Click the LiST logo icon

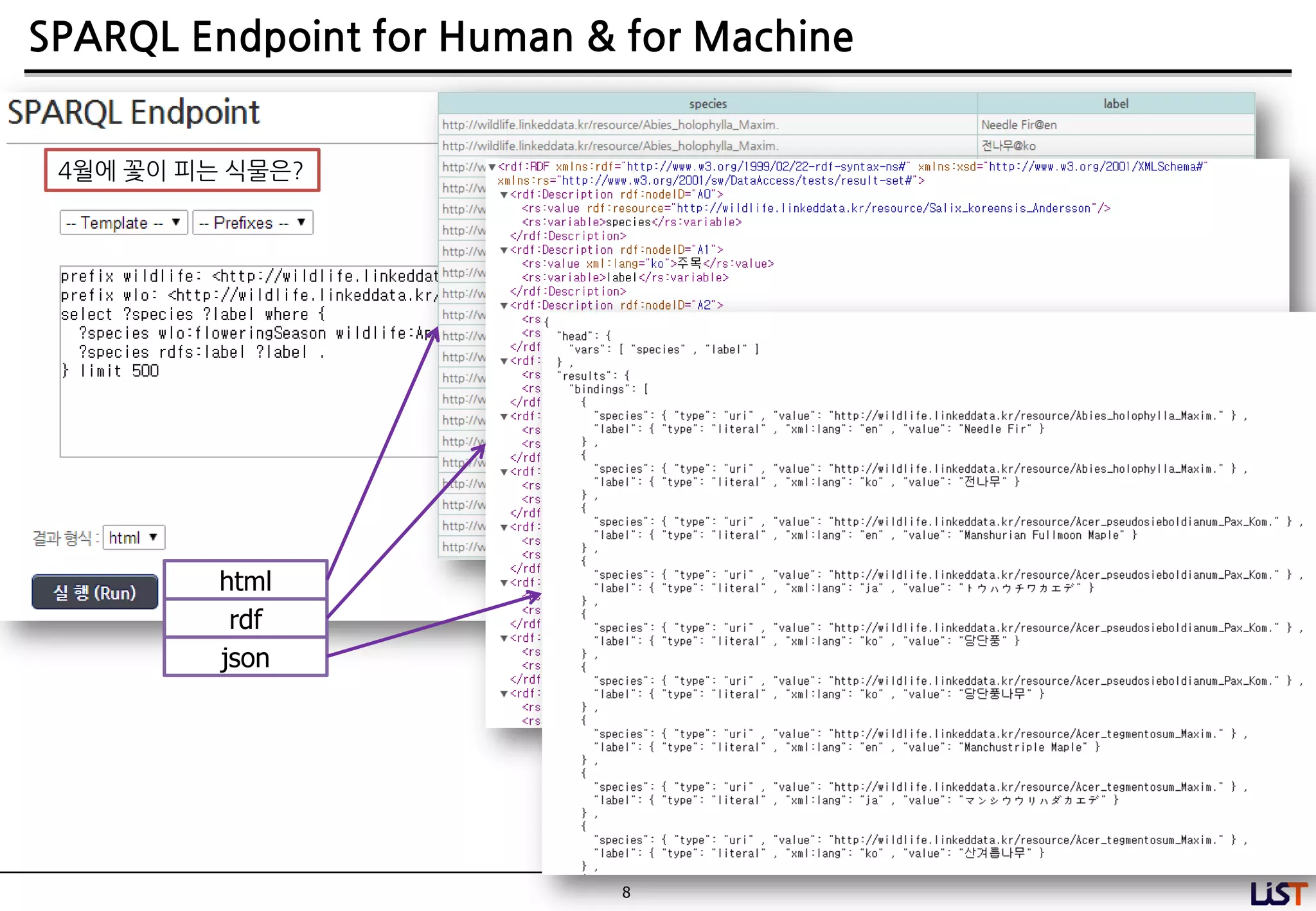[x=1278, y=893]
